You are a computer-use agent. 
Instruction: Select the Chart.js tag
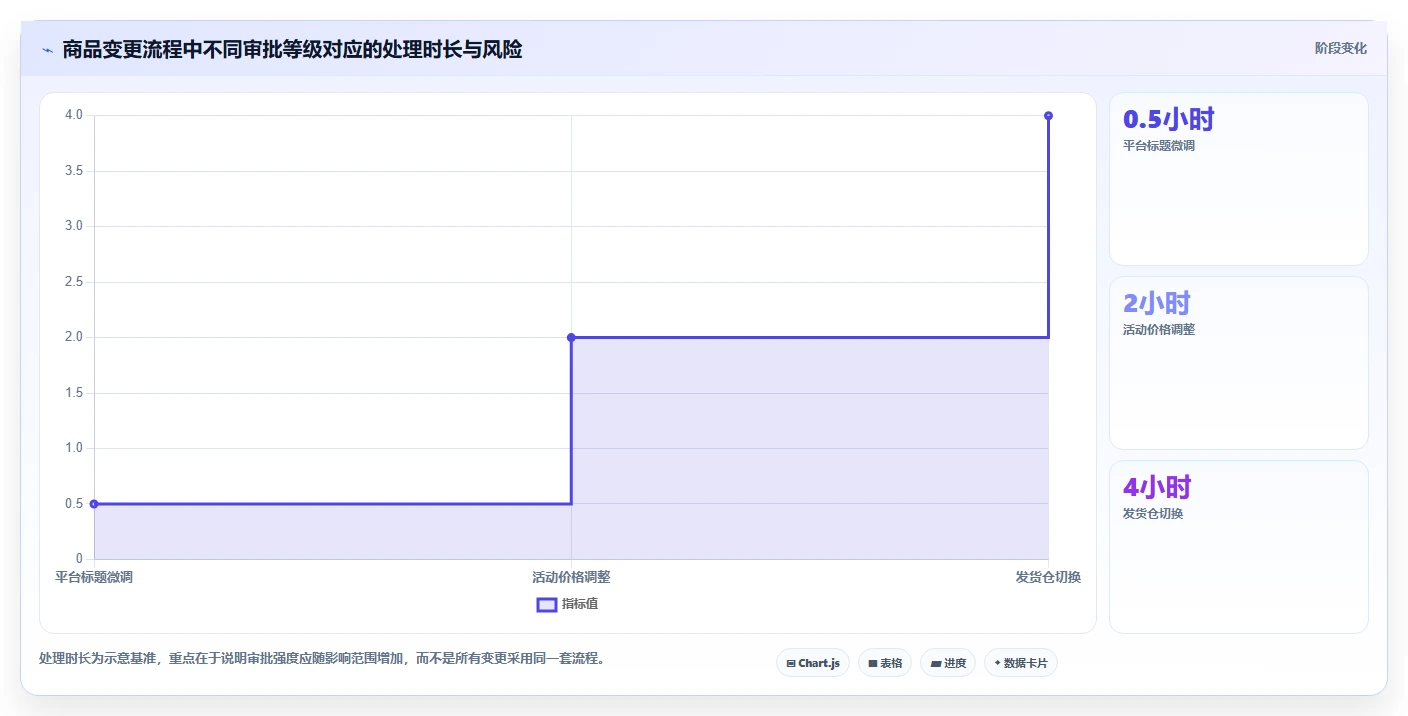(813, 663)
